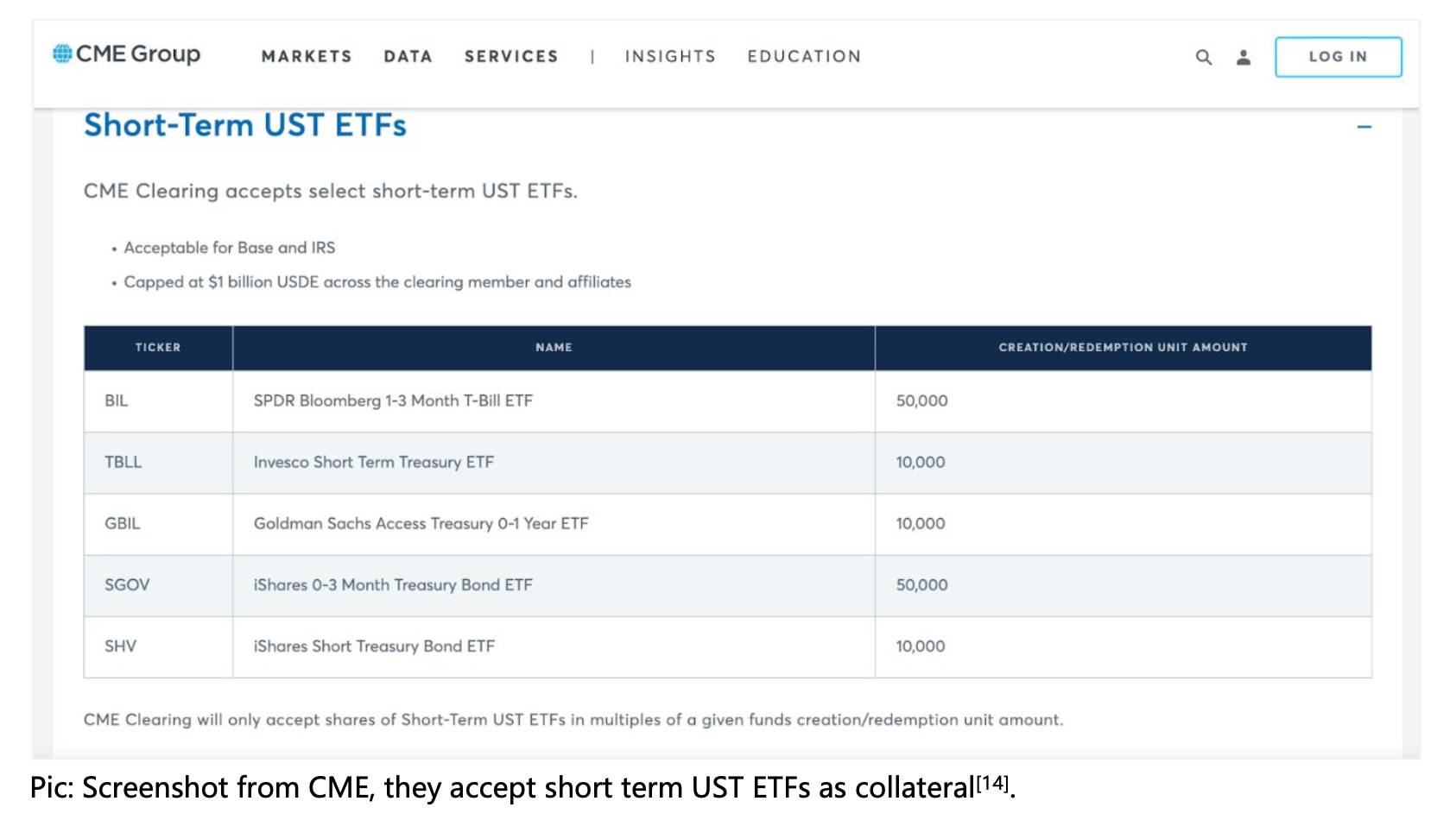This screenshot has height=820, width=1456.
Task: Collapse the Short-Term UST ETFs section
Action: (x=1364, y=127)
